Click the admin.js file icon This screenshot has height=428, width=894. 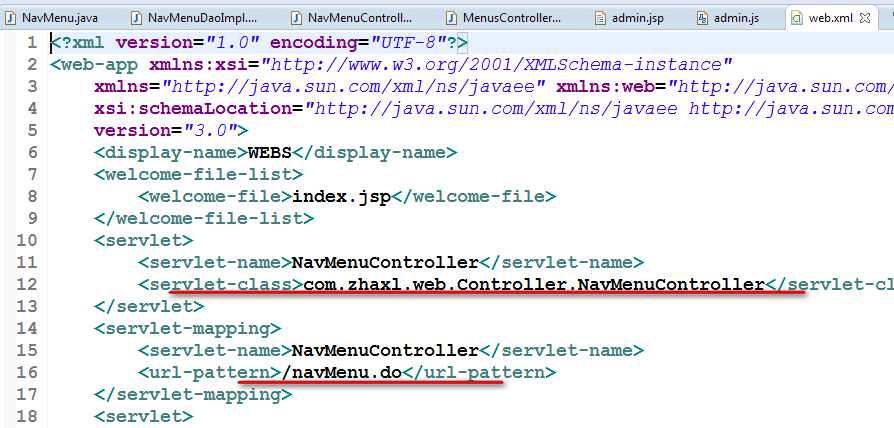tap(702, 18)
